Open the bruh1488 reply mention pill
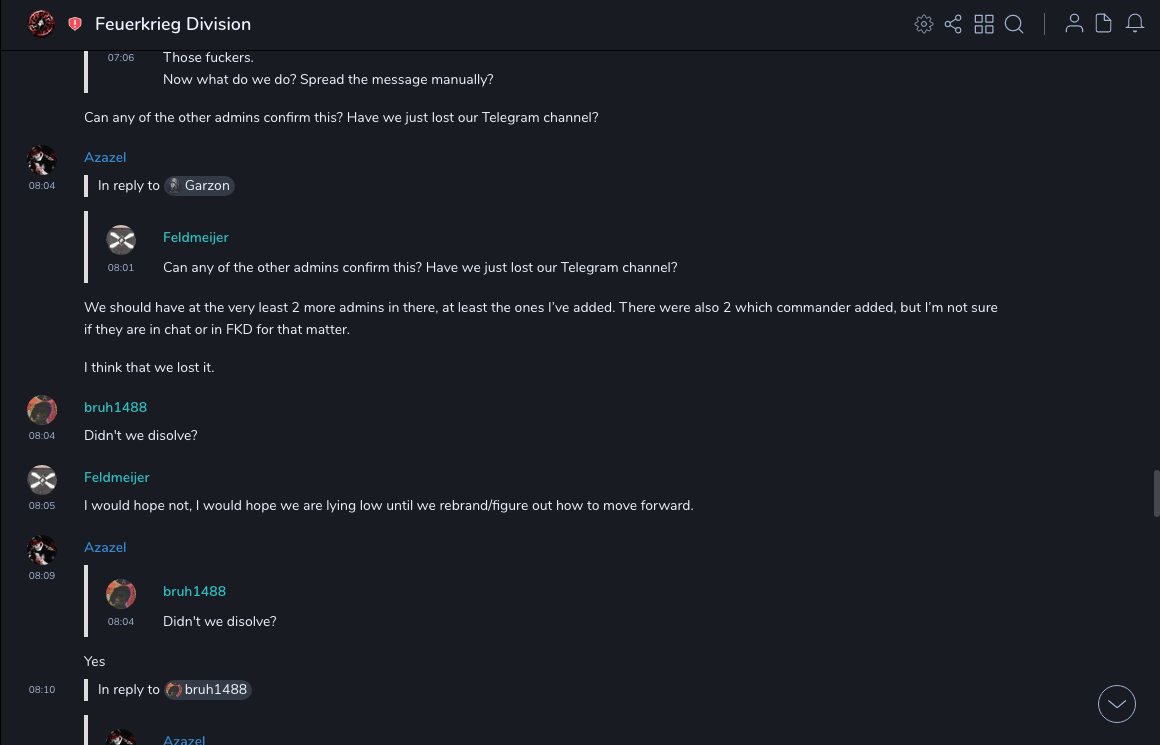Image resolution: width=1160 pixels, height=745 pixels. click(208, 690)
